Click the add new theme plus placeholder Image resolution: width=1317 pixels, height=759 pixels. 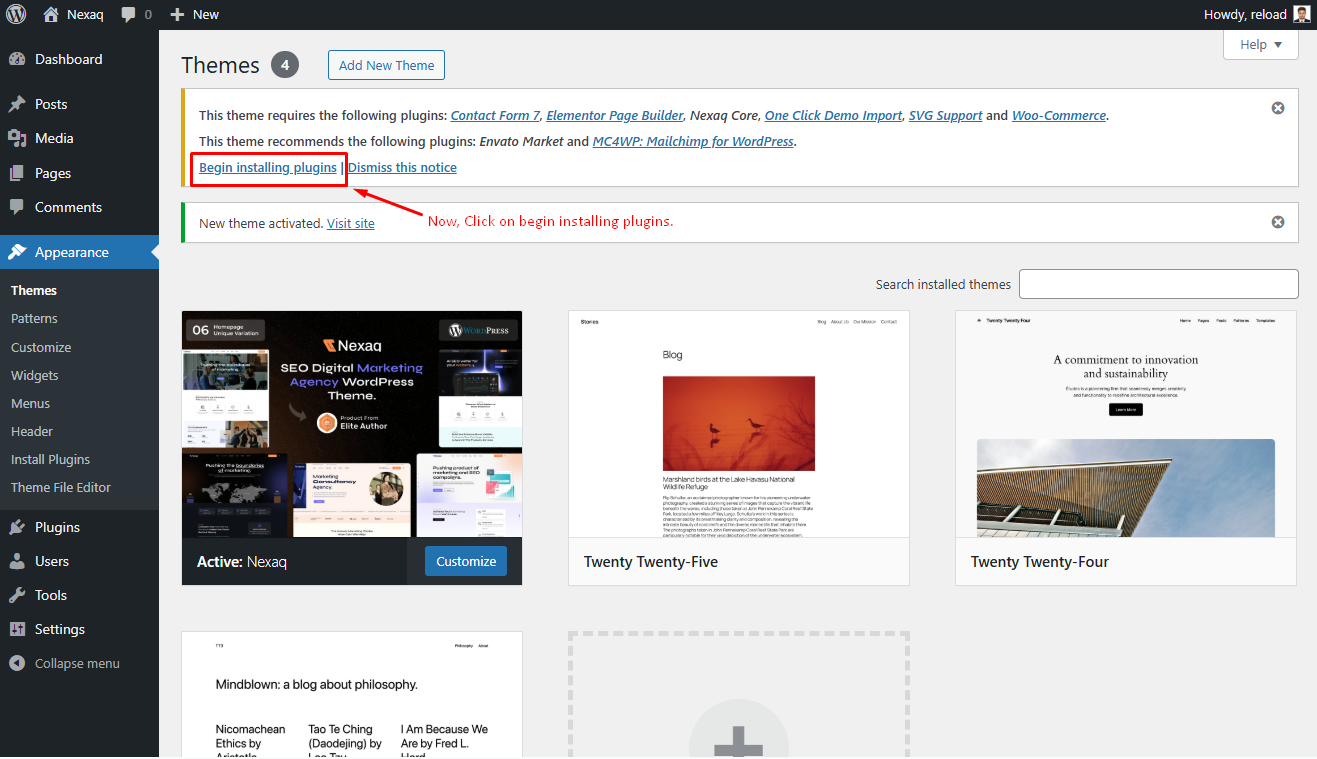(x=739, y=696)
